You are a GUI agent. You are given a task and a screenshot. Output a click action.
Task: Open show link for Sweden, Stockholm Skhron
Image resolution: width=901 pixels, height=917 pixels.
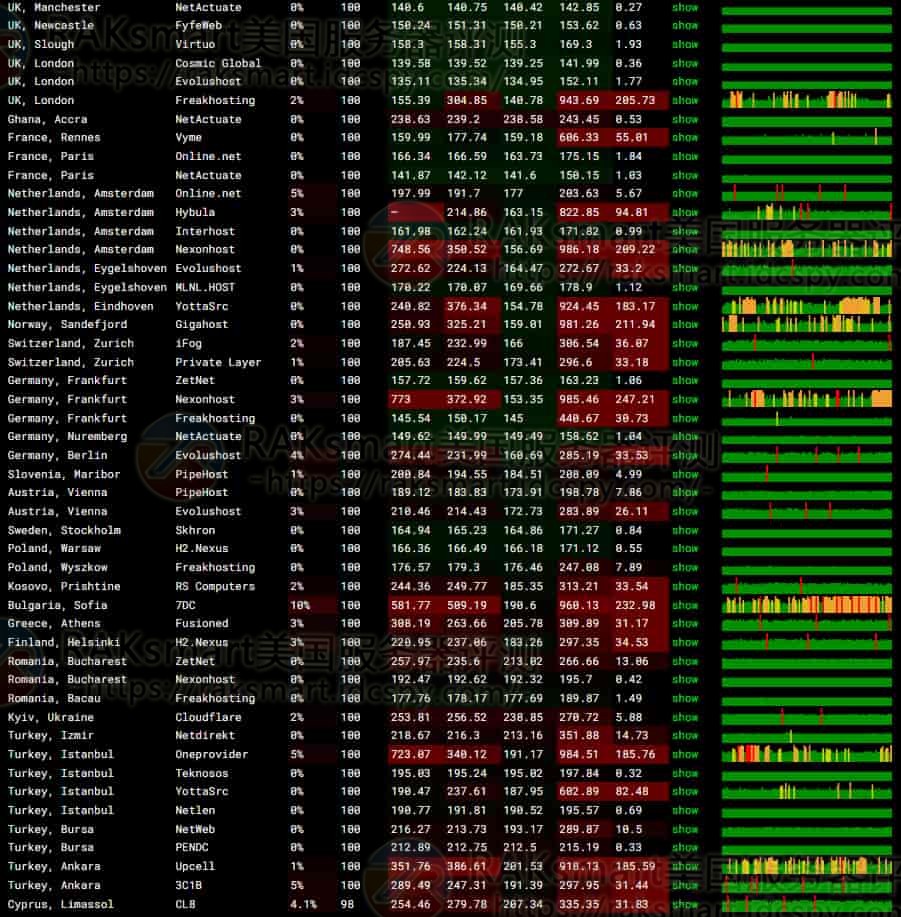pyautogui.click(x=685, y=530)
